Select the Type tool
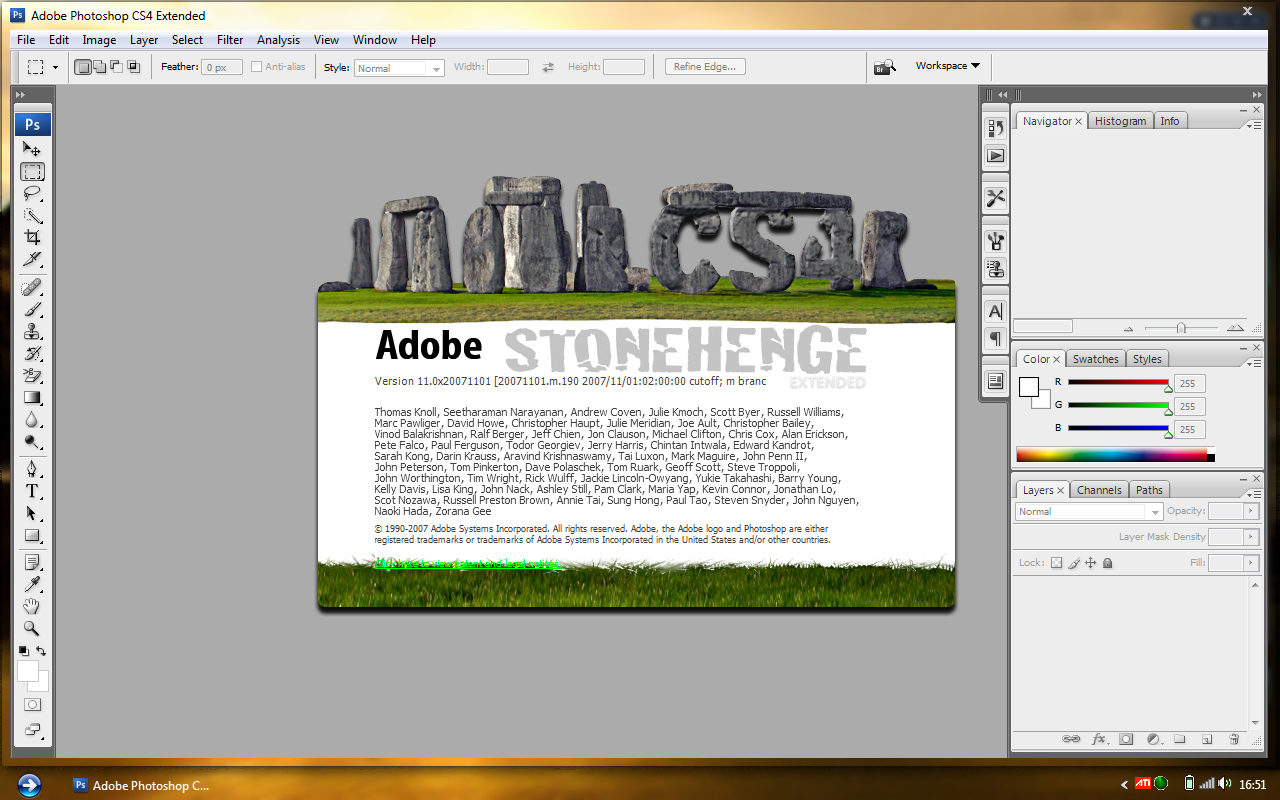The height and width of the screenshot is (800, 1280). pyautogui.click(x=33, y=492)
